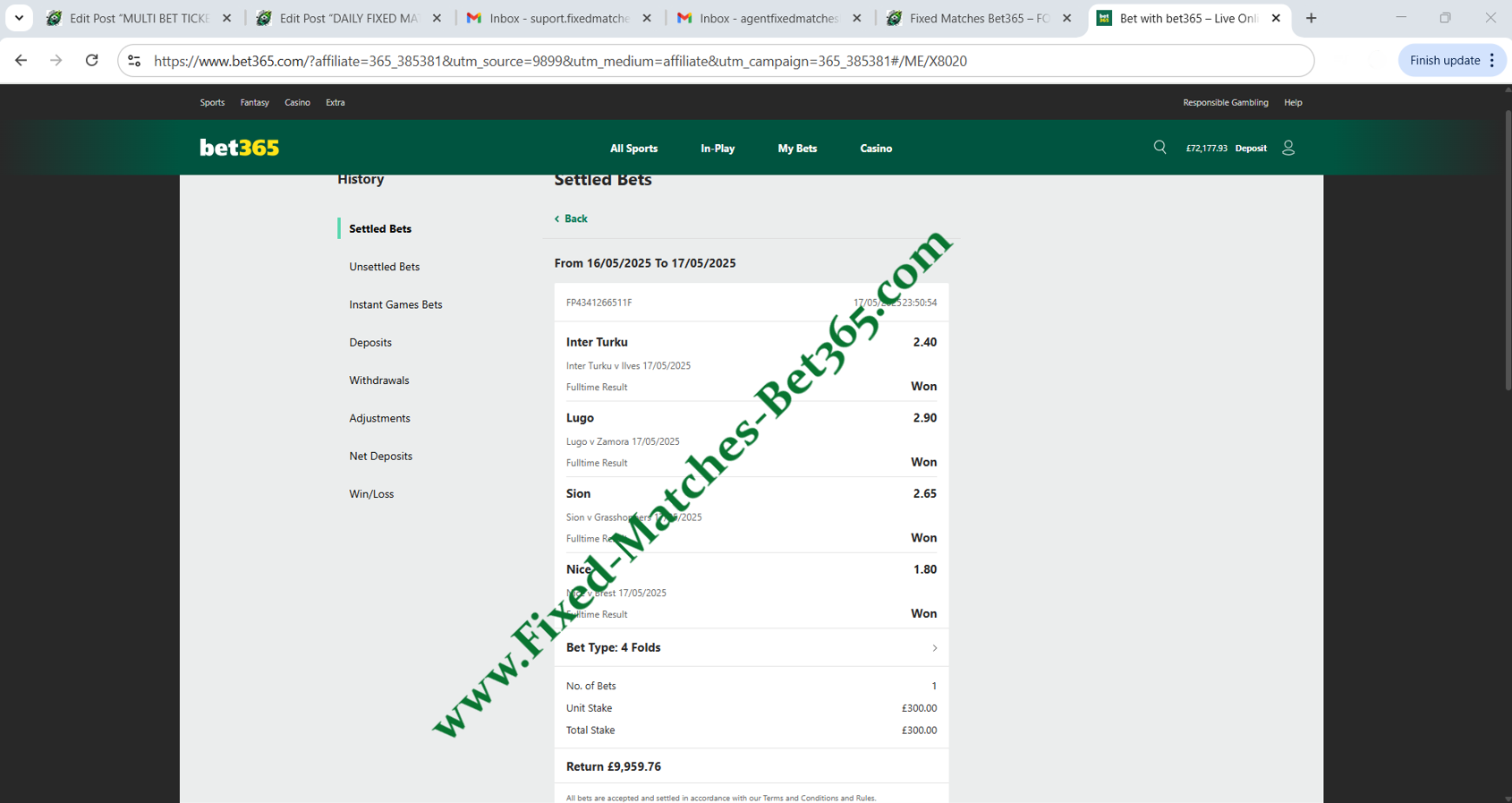Screen dimensions: 1512x803
Task: Click the Inter Turku selection name
Action: (x=597, y=342)
